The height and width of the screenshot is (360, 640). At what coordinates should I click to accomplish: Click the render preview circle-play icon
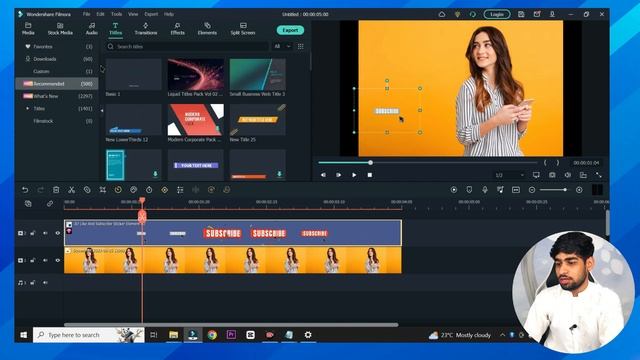coord(454,190)
